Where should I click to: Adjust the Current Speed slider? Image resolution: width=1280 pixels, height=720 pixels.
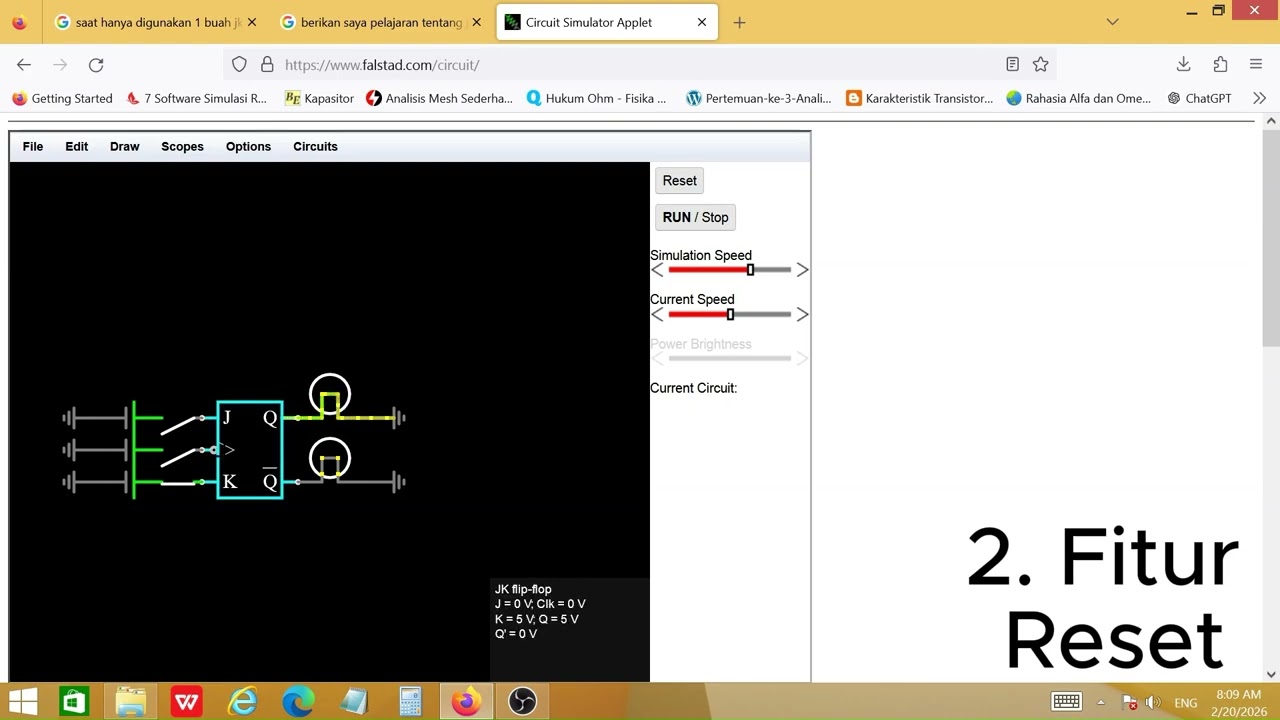tap(730, 314)
